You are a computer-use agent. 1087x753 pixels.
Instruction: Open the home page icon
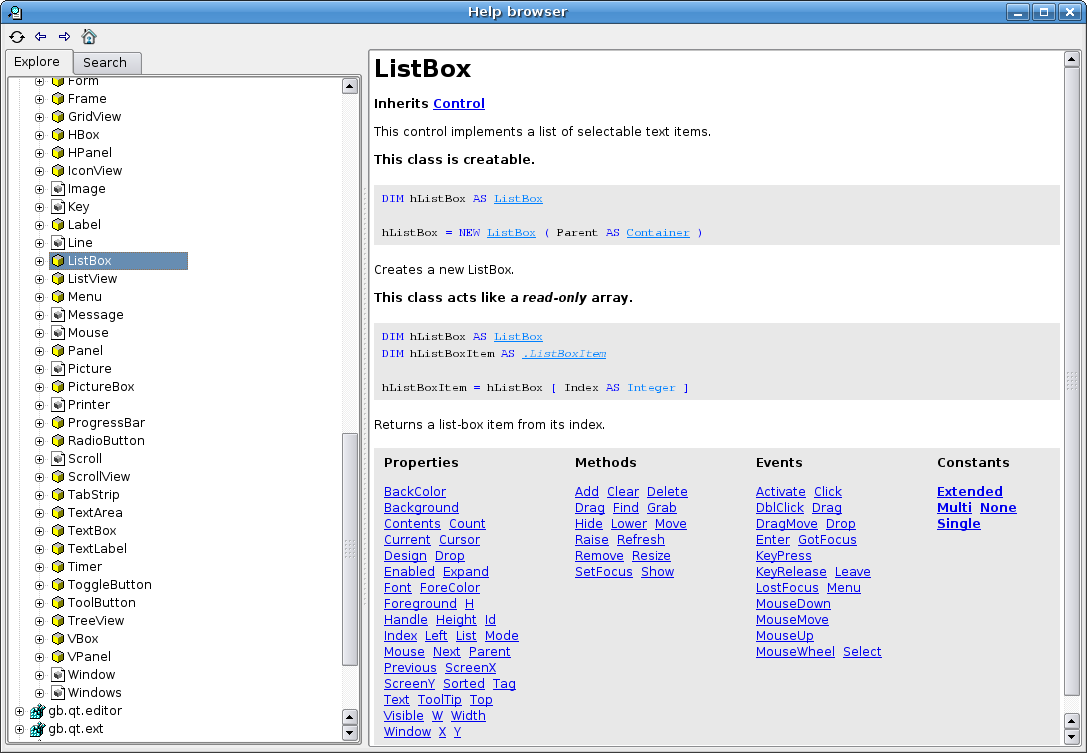tap(89, 37)
